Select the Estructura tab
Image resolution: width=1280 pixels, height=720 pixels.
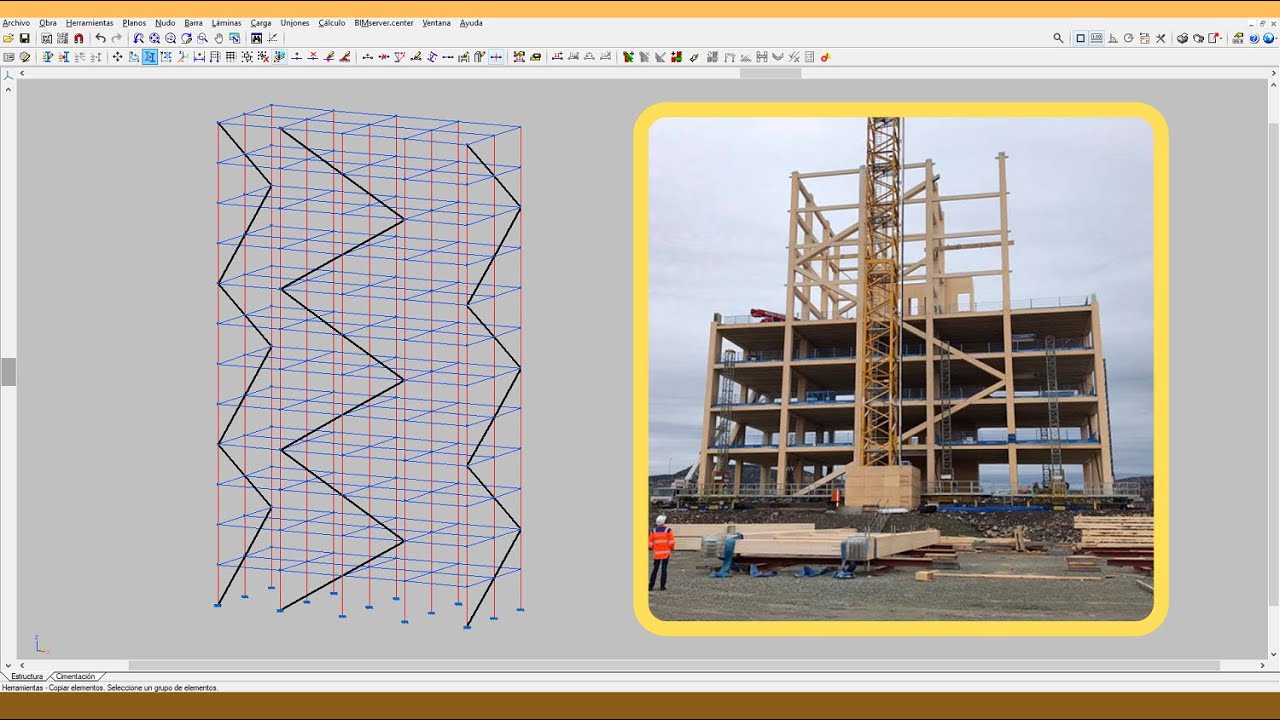[x=27, y=677]
